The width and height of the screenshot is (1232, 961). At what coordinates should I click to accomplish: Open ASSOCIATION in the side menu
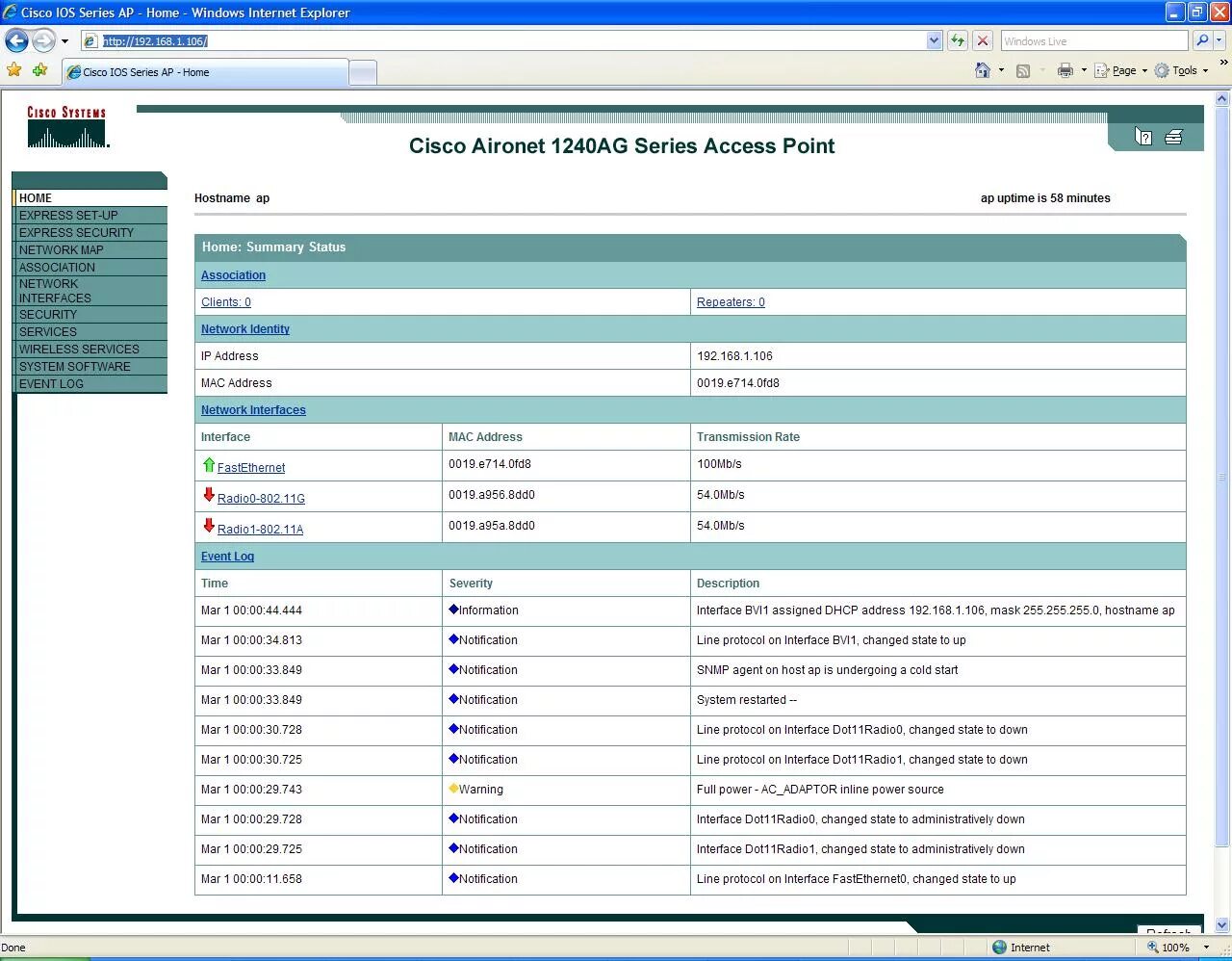click(90, 267)
